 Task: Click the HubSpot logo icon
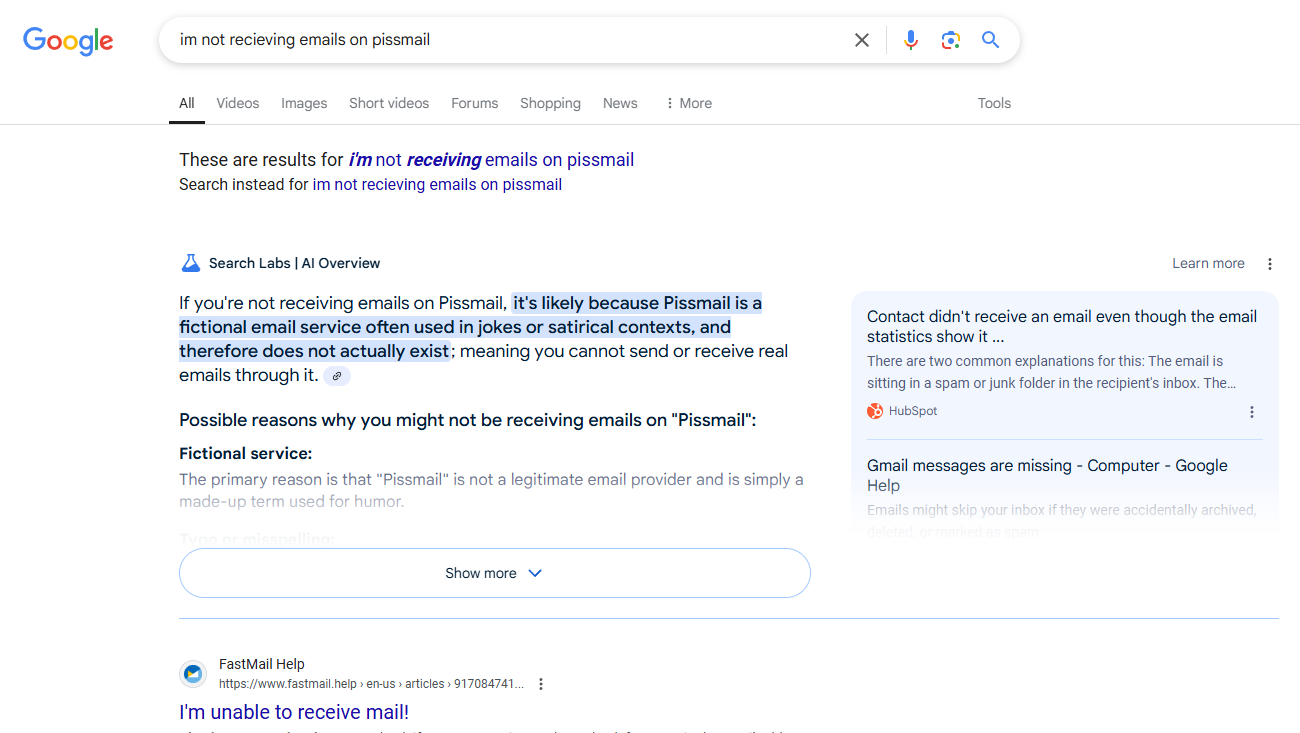(x=875, y=411)
